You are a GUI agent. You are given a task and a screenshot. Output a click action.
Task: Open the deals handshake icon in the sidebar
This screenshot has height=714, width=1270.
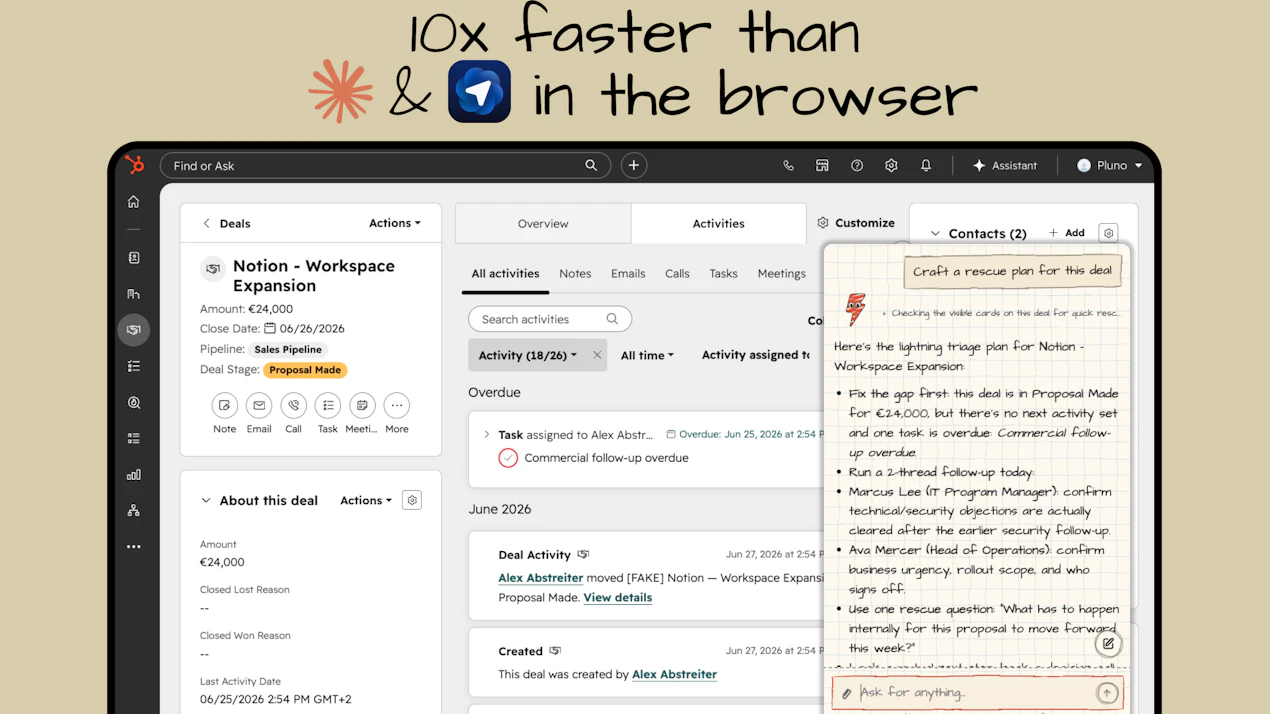tap(134, 330)
